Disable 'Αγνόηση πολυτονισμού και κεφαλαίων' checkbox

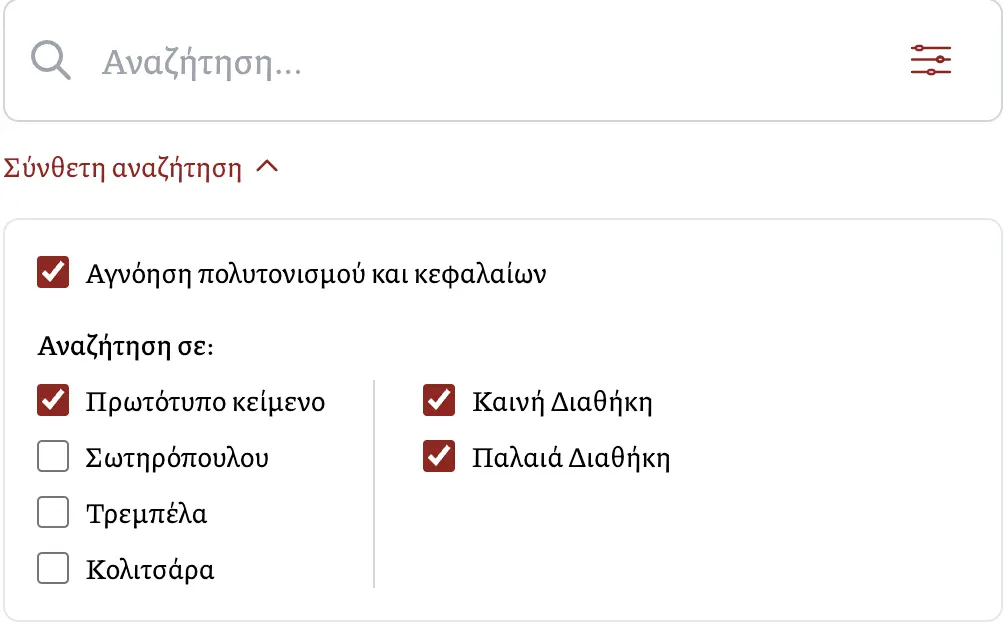click(x=53, y=272)
